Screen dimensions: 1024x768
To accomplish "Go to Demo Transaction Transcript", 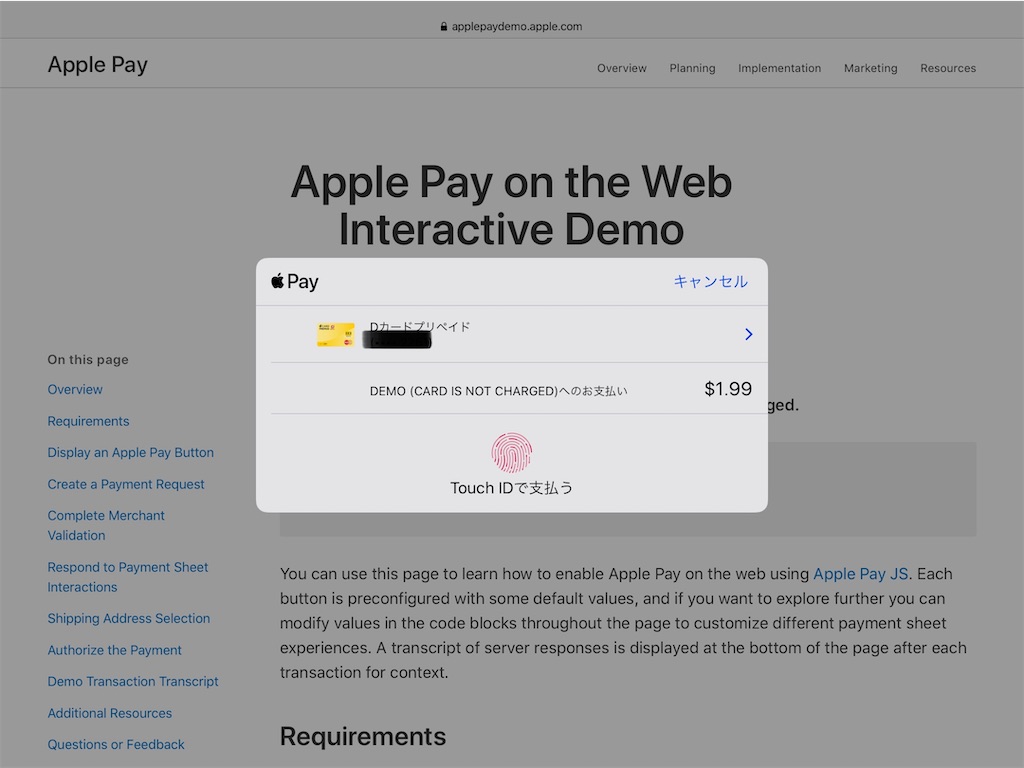I will pyautogui.click(x=133, y=681).
